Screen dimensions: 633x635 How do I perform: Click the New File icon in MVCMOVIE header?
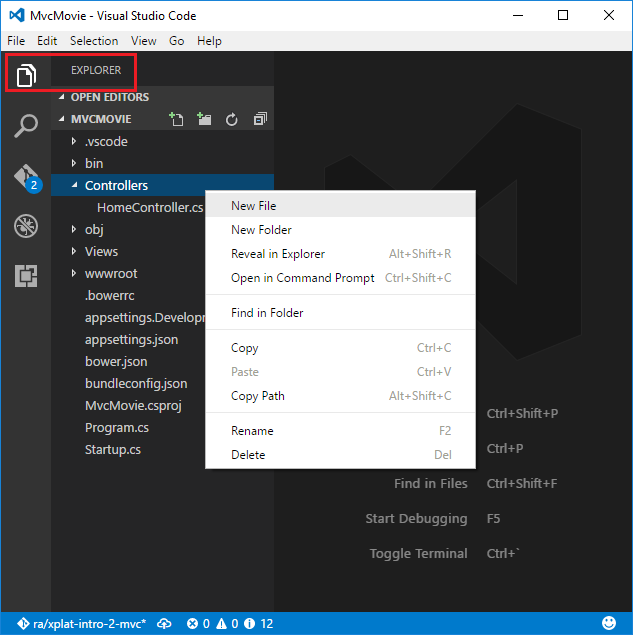click(176, 119)
